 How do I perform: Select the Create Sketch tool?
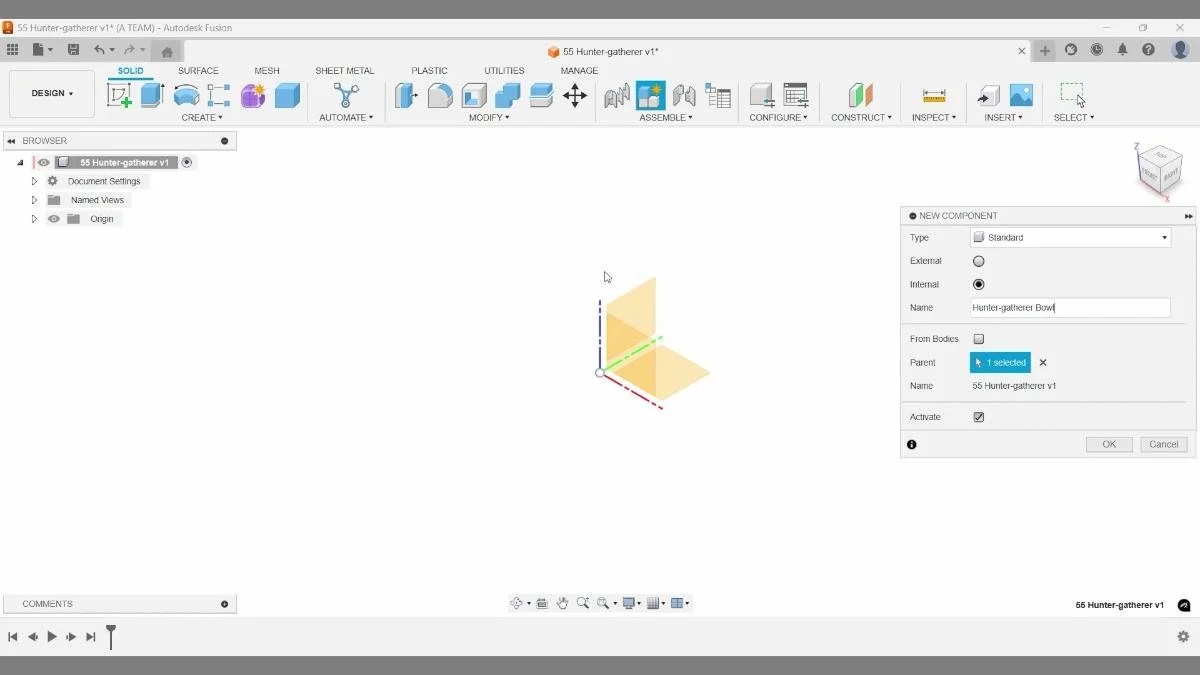click(120, 95)
